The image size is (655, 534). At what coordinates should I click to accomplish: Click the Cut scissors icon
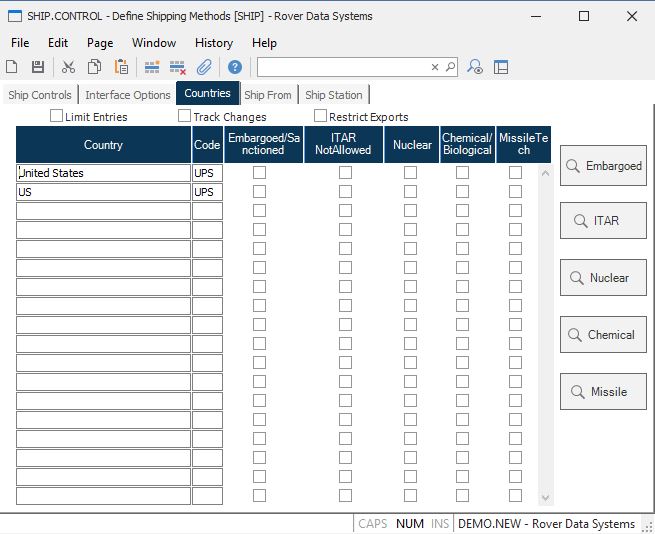(68, 67)
